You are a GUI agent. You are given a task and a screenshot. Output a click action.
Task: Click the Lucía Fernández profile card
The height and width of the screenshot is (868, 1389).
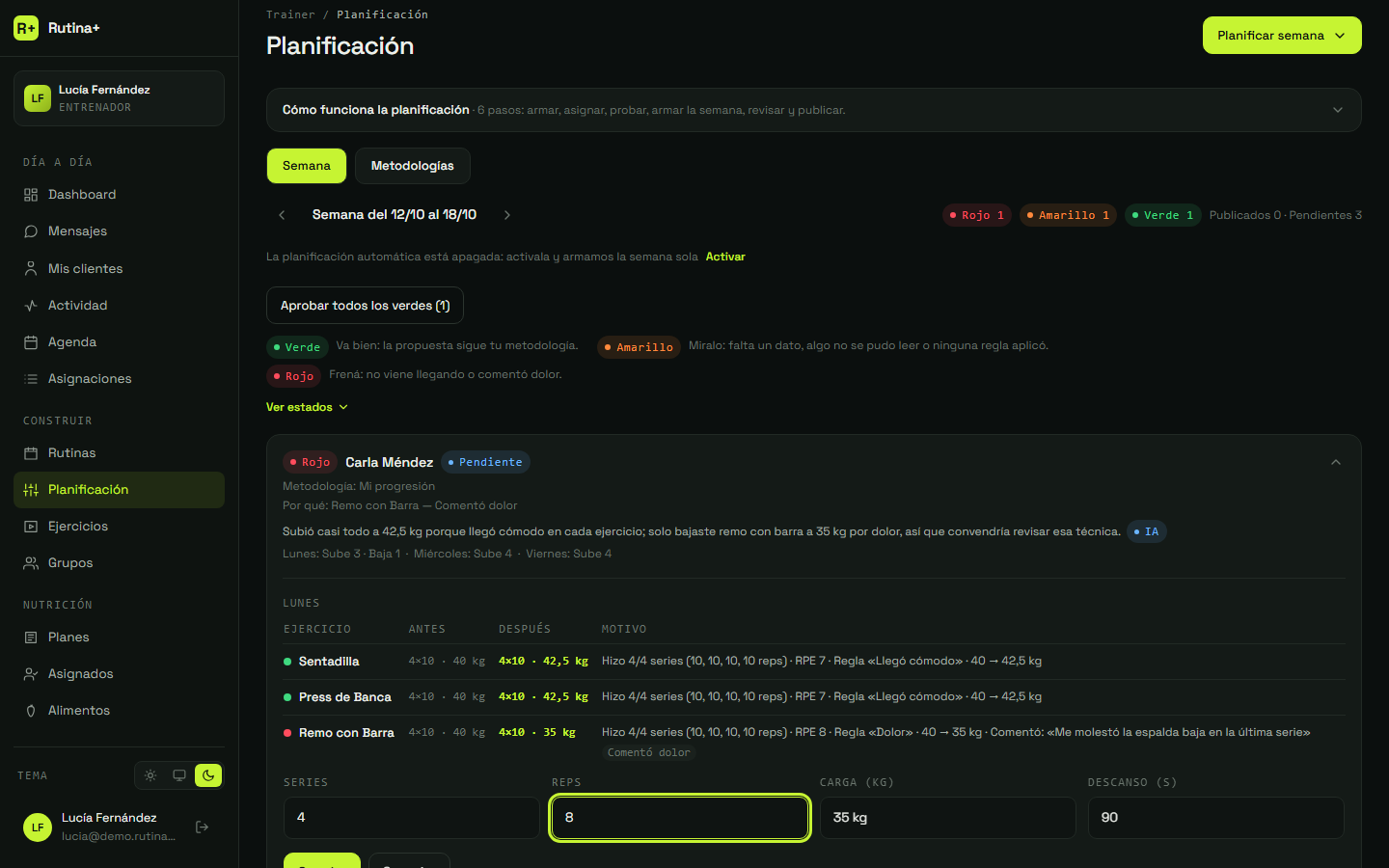click(119, 98)
